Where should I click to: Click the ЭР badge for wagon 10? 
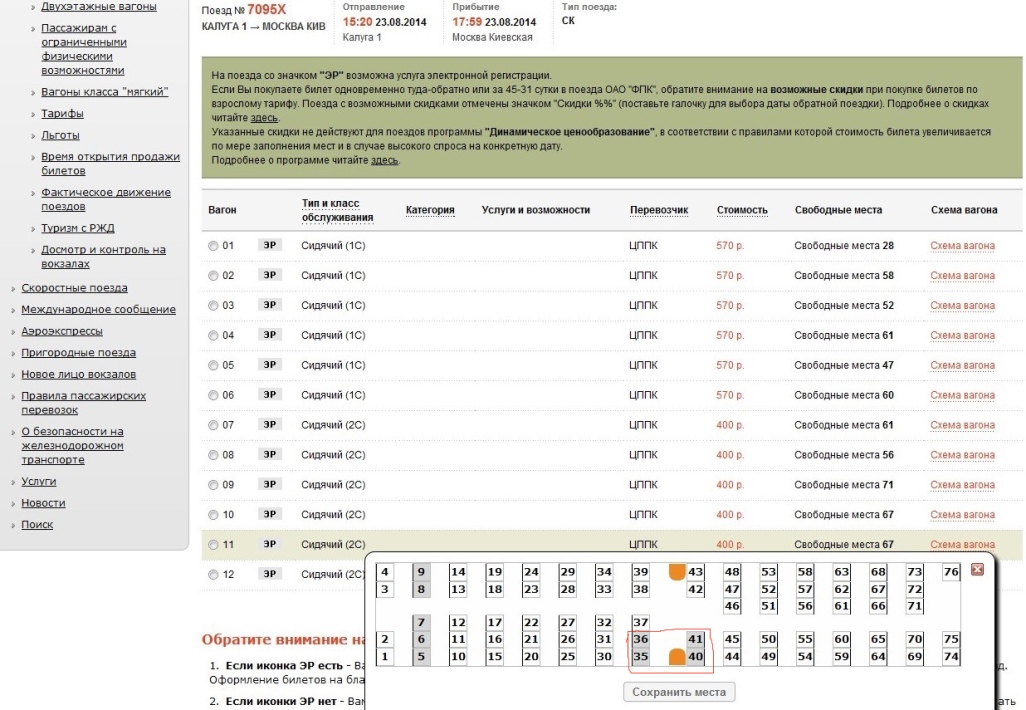click(269, 515)
